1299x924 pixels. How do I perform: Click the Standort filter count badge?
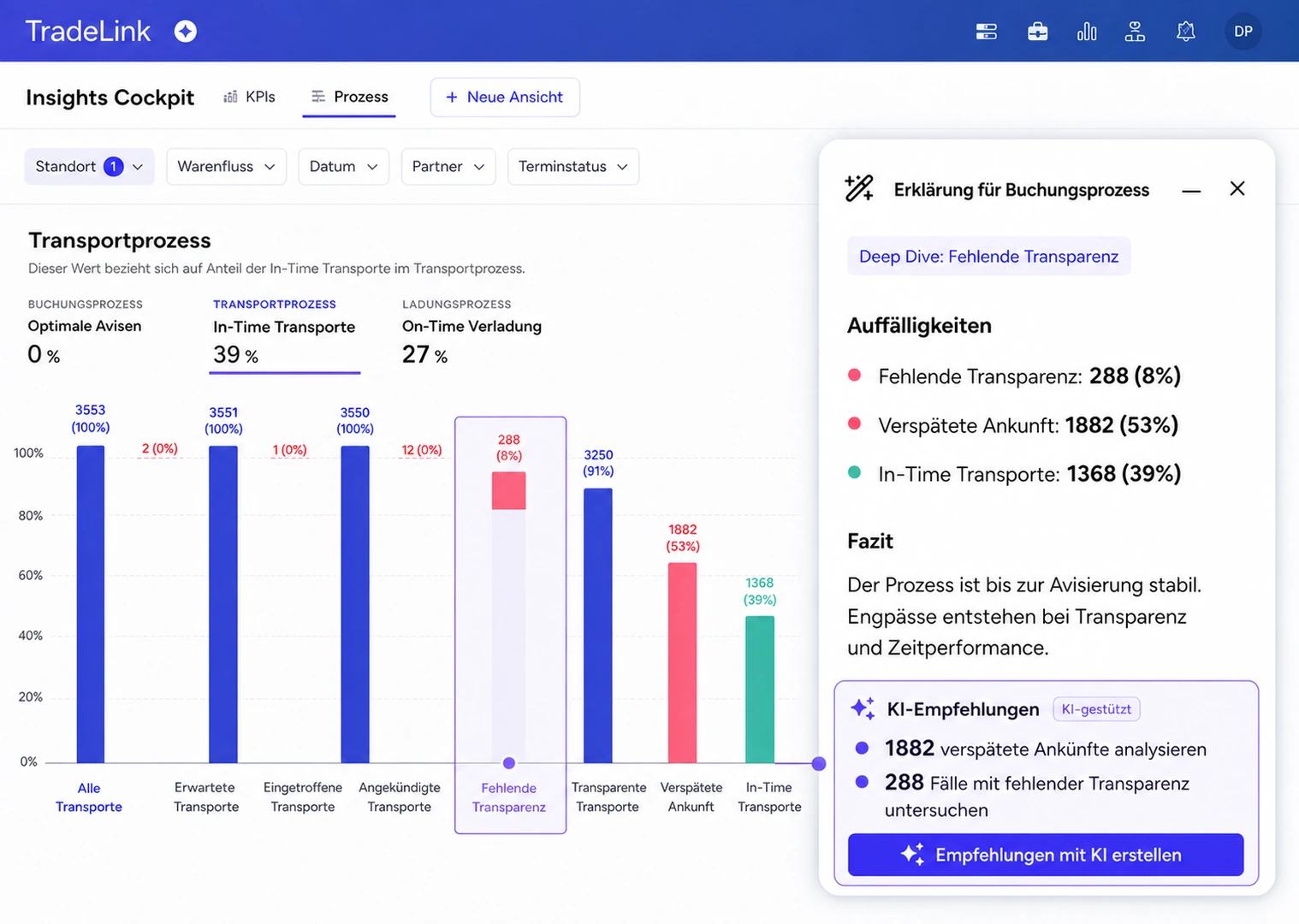point(114,167)
